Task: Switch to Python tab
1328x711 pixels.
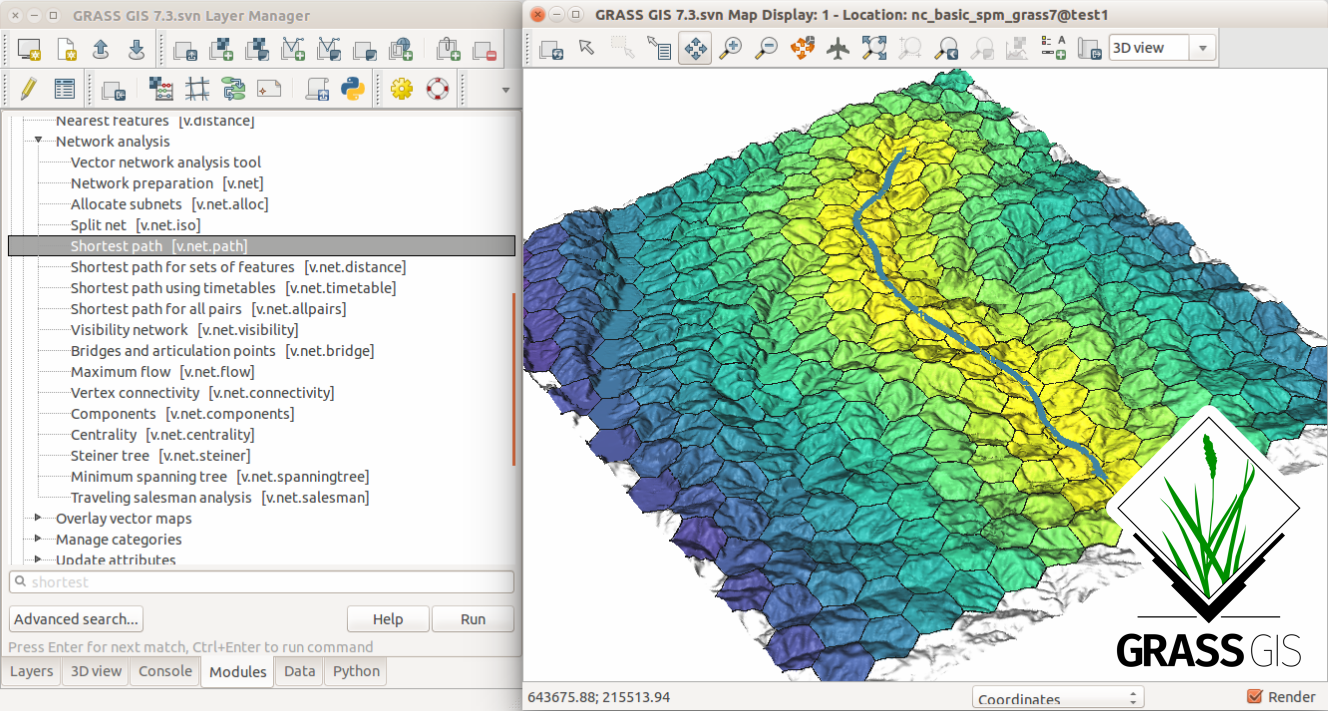Action: (356, 671)
